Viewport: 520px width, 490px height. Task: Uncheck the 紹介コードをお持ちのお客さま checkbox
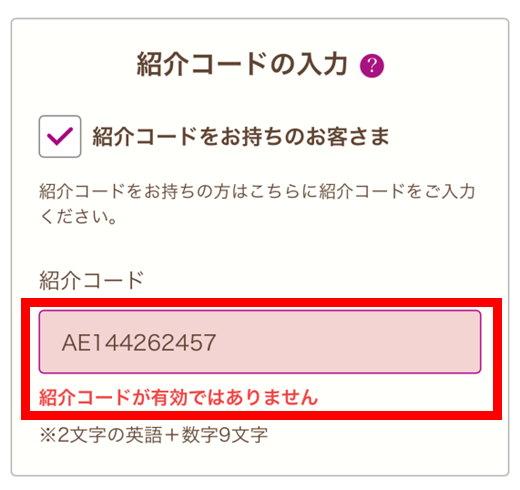(x=60, y=136)
